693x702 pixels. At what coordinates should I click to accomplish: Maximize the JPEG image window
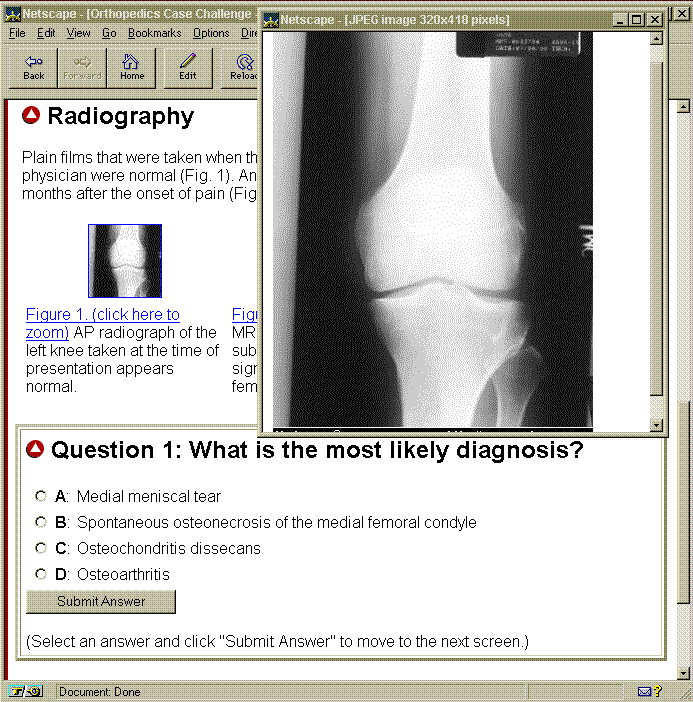pyautogui.click(x=636, y=20)
